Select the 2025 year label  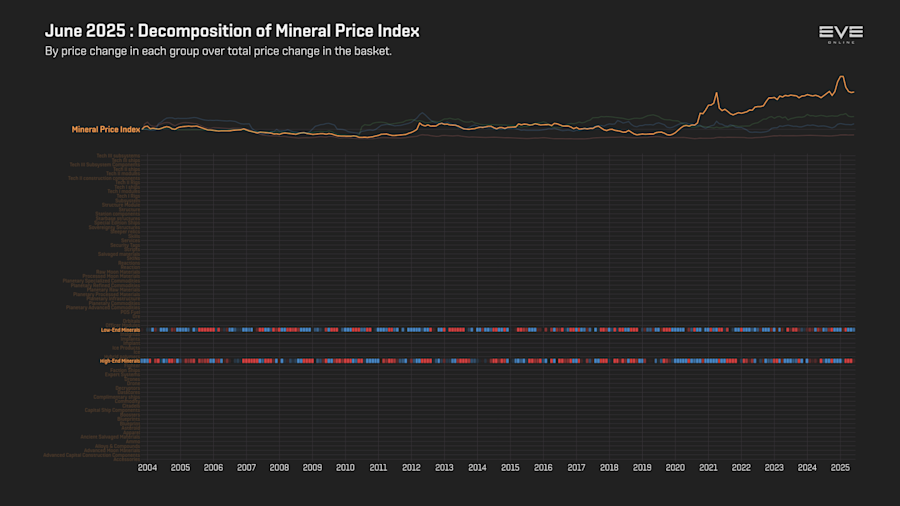tap(840, 468)
